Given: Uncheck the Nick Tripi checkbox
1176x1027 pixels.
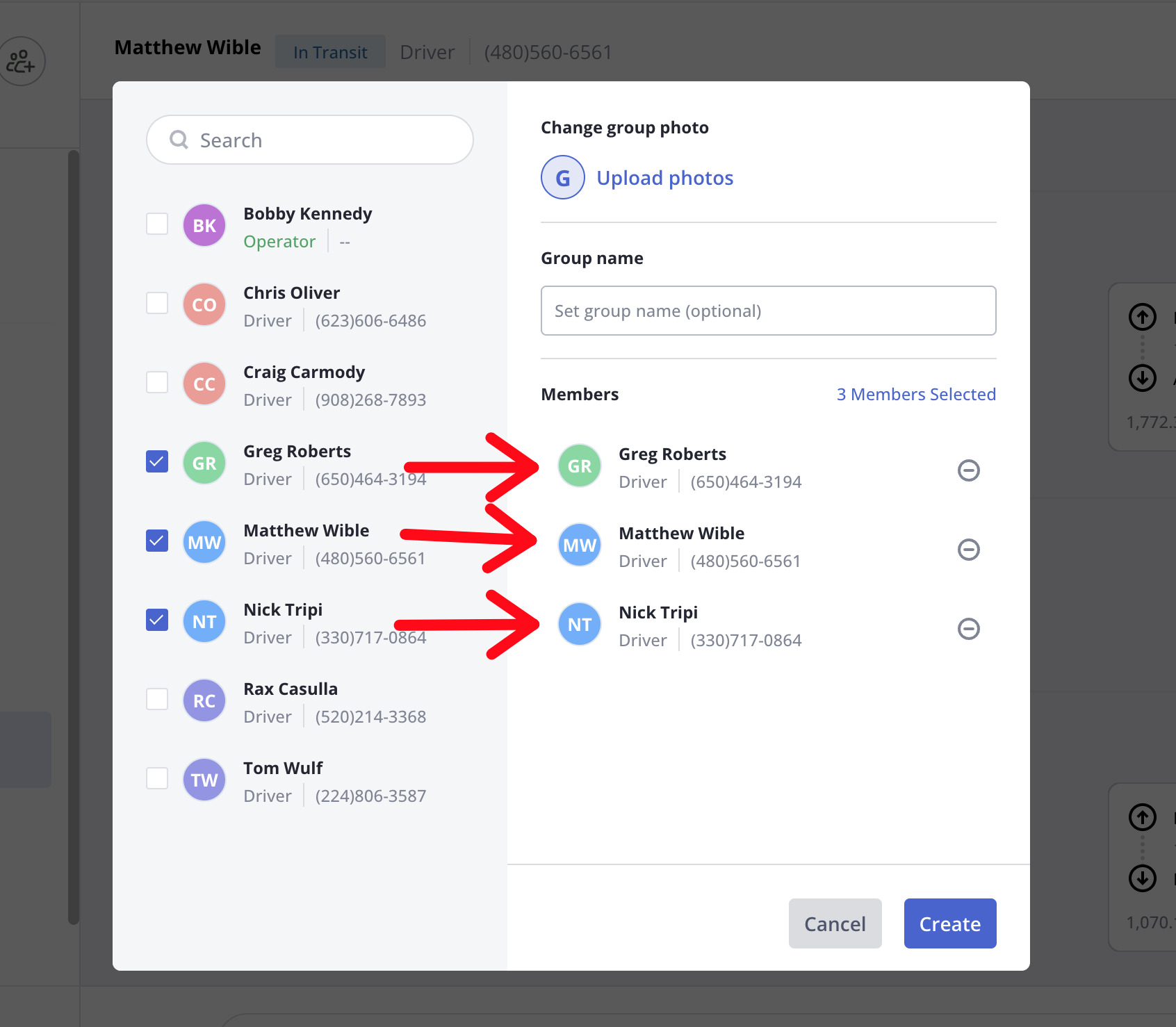Looking at the screenshot, I should [x=157, y=620].
